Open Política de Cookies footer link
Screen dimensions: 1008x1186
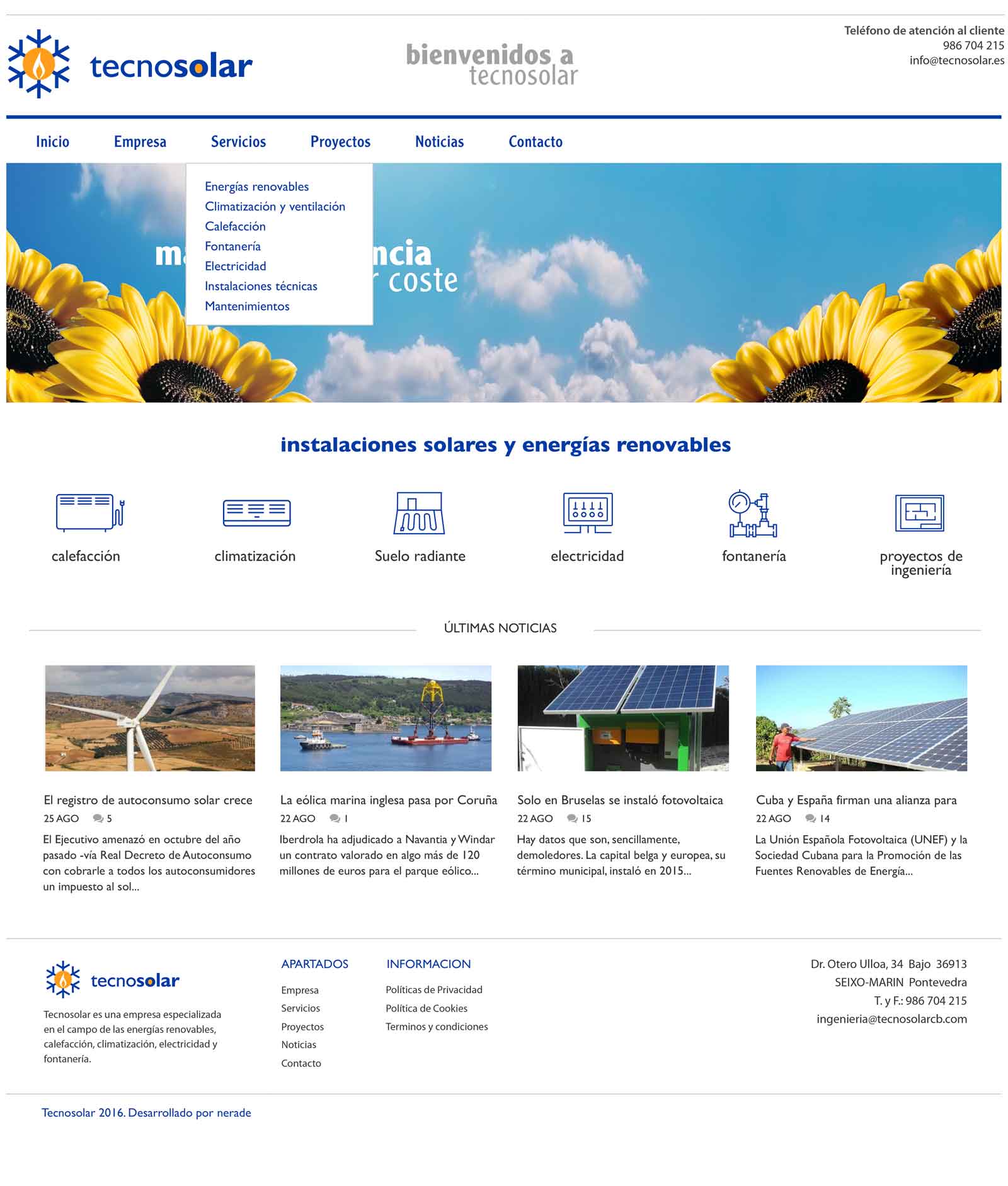coord(427,1008)
